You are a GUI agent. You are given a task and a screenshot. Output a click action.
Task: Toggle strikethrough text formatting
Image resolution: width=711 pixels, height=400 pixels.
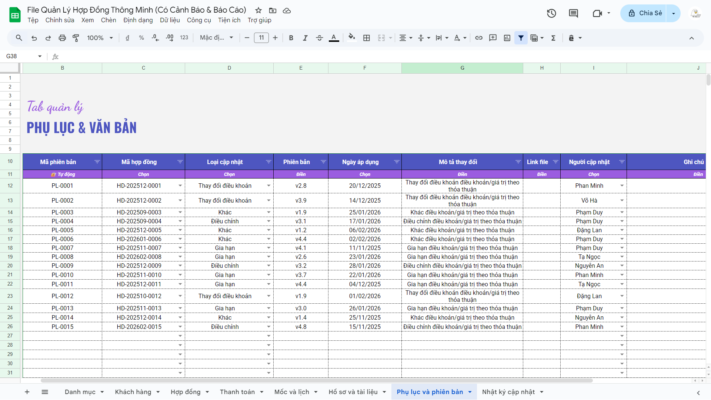pos(320,38)
